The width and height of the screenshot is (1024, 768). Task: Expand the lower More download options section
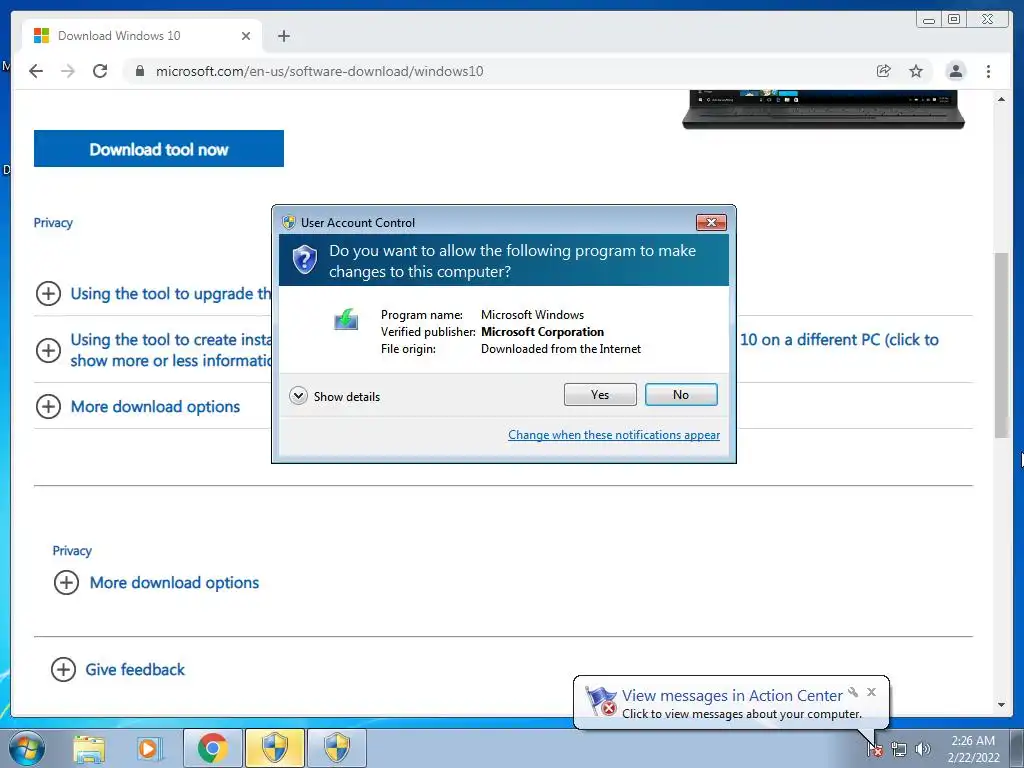point(67,583)
